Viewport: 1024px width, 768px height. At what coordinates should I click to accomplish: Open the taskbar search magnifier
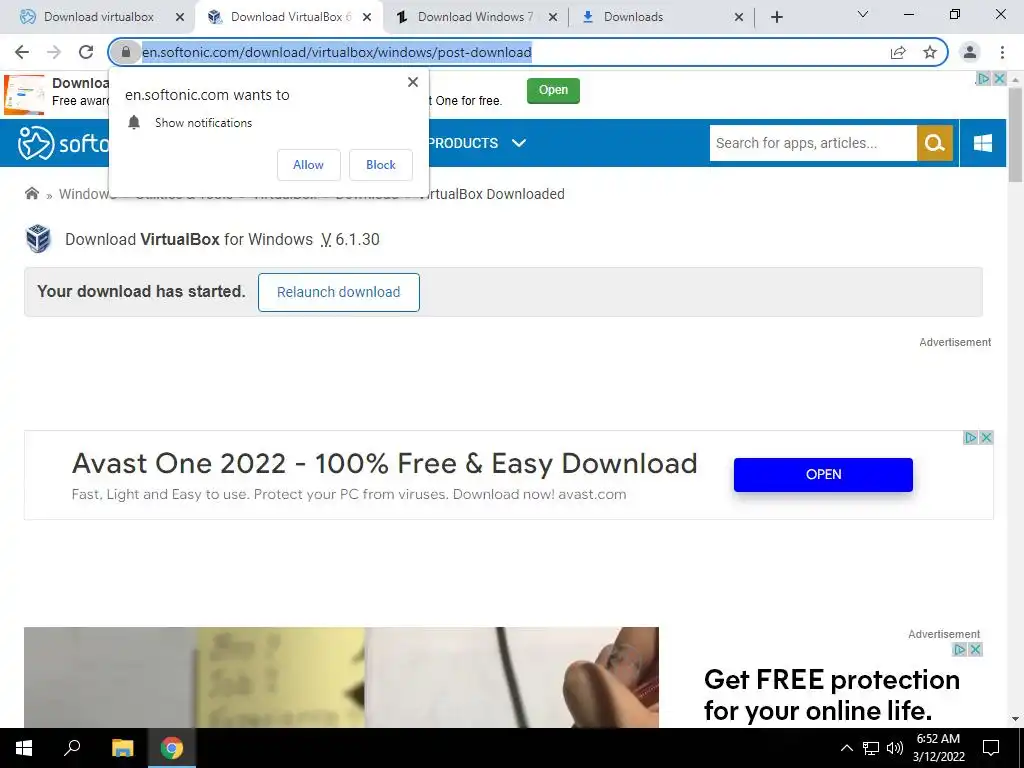point(72,748)
